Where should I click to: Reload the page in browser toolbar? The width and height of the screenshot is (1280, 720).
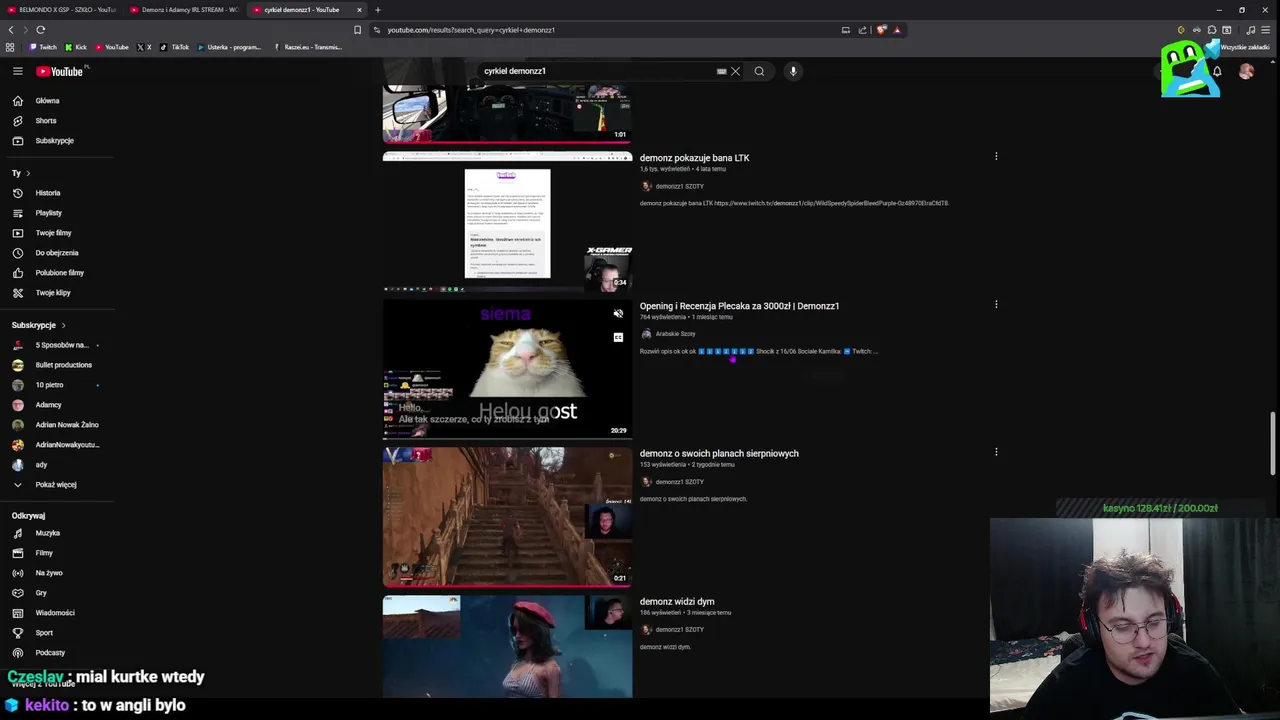coord(40,30)
